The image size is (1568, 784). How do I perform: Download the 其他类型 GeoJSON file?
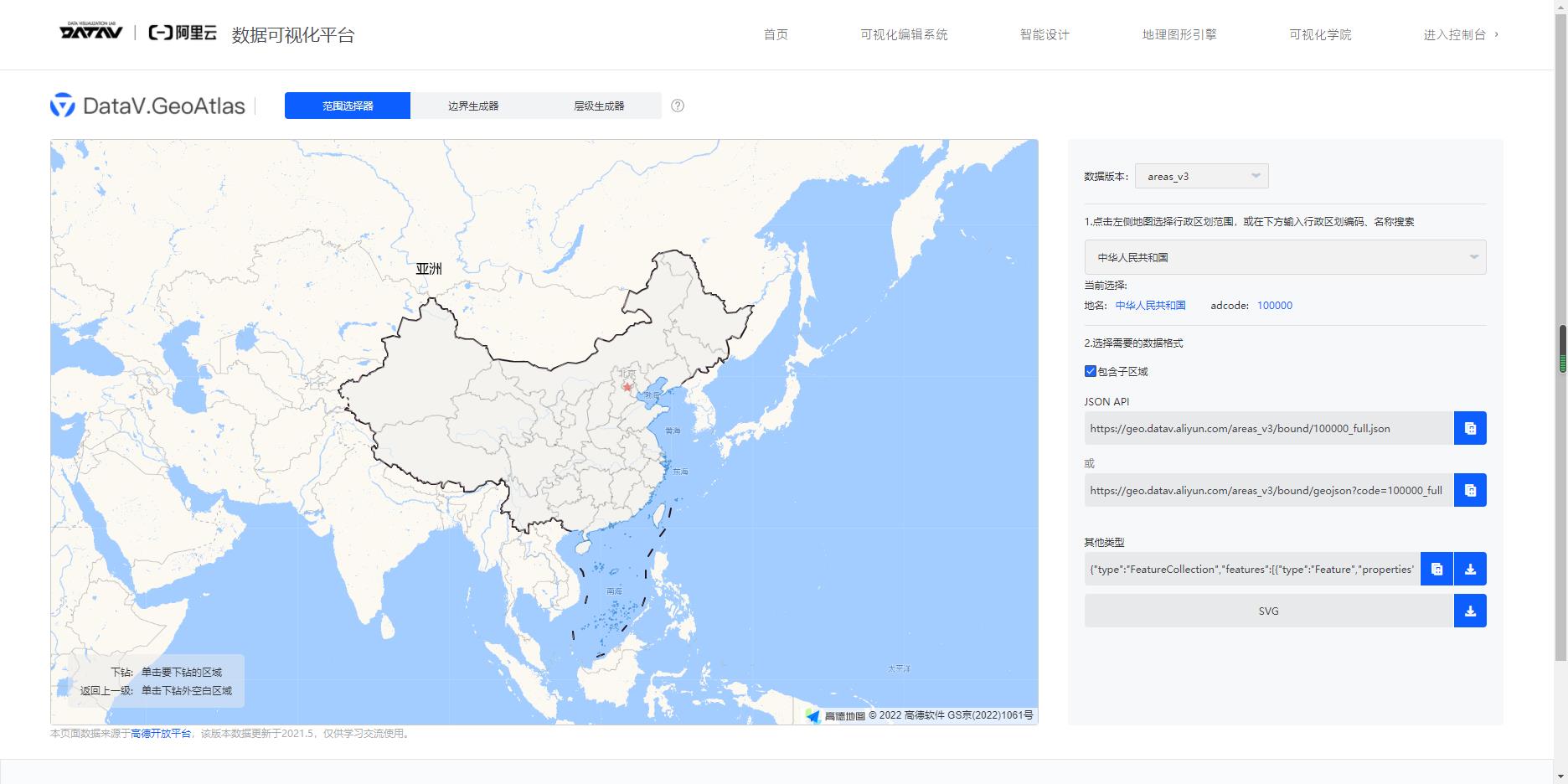(x=1469, y=569)
